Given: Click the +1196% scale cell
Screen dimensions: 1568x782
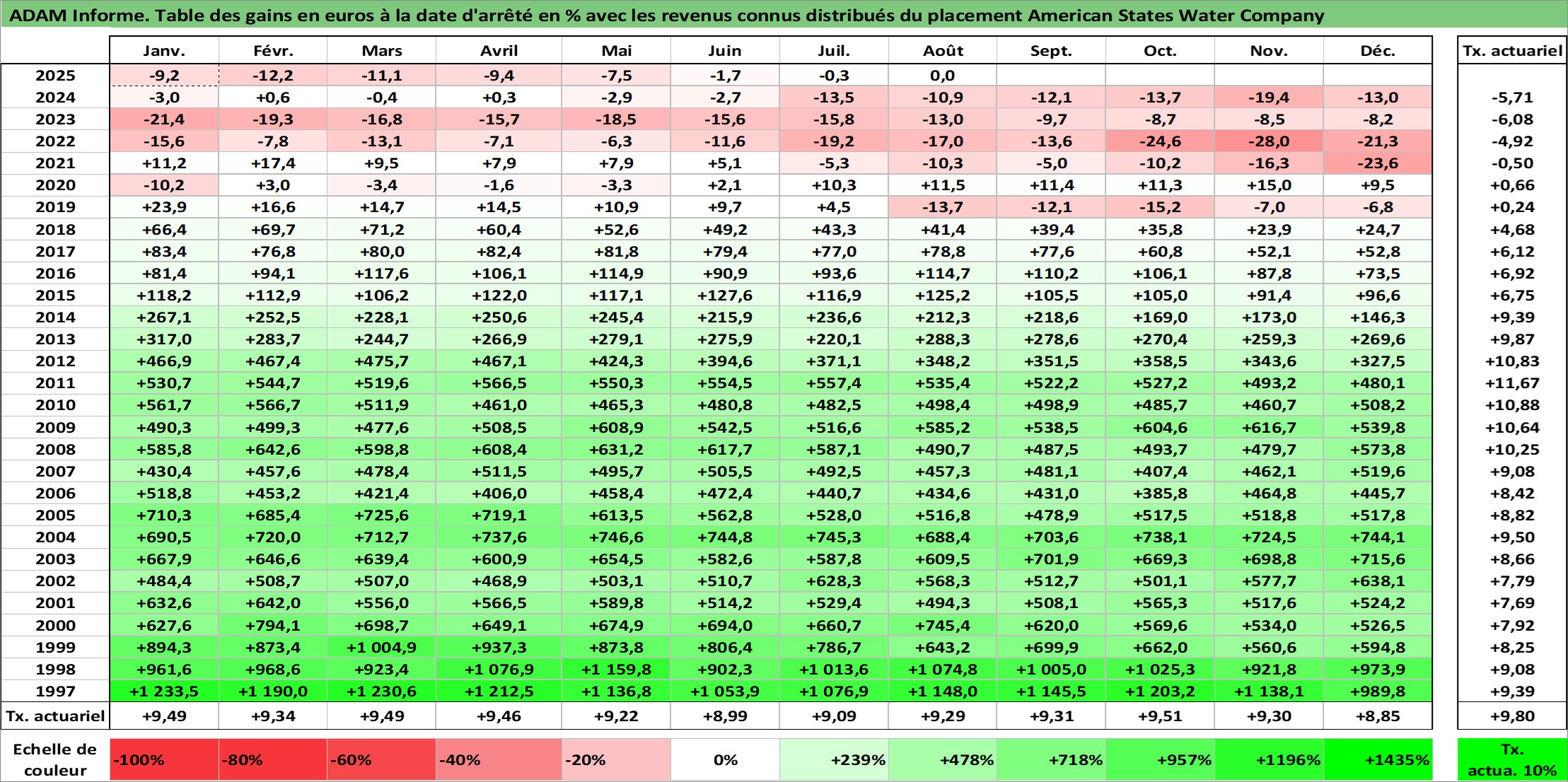Looking at the screenshot, I should (x=1269, y=760).
